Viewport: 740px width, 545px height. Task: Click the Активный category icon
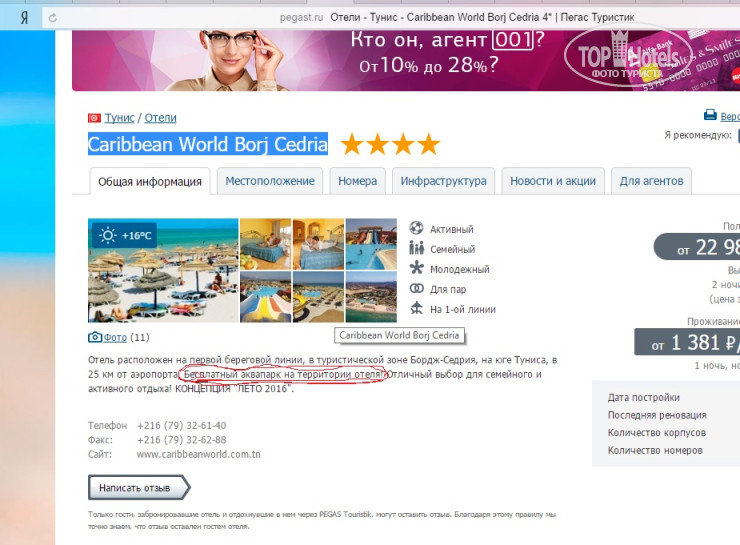point(417,229)
